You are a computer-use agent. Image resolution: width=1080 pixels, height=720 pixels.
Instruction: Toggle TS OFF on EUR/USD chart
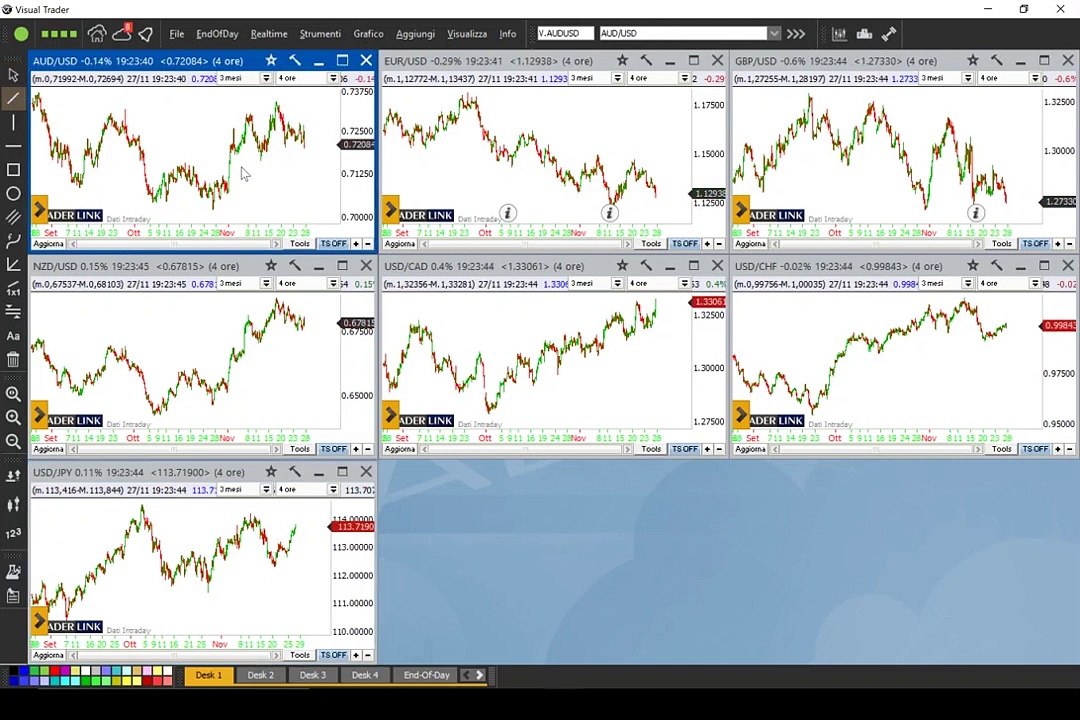point(685,244)
